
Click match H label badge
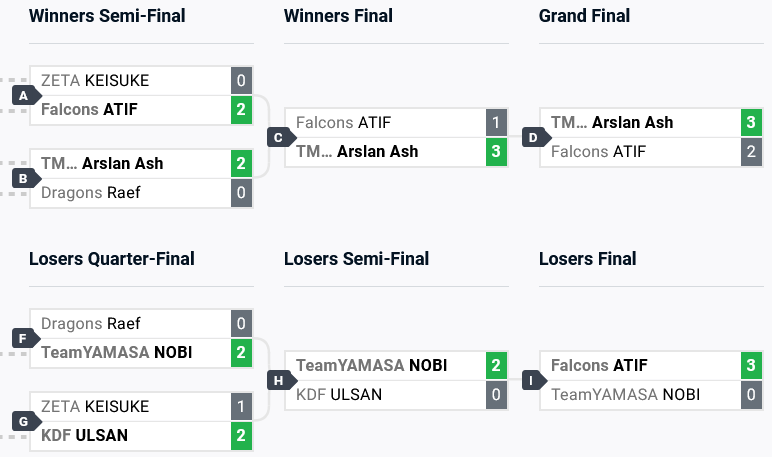(x=278, y=380)
